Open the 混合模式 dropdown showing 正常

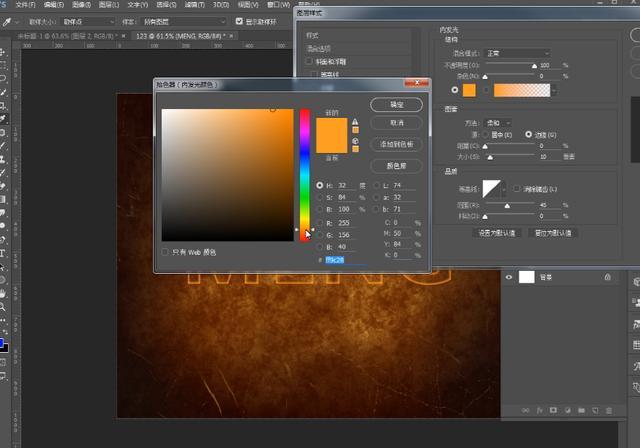click(x=517, y=53)
